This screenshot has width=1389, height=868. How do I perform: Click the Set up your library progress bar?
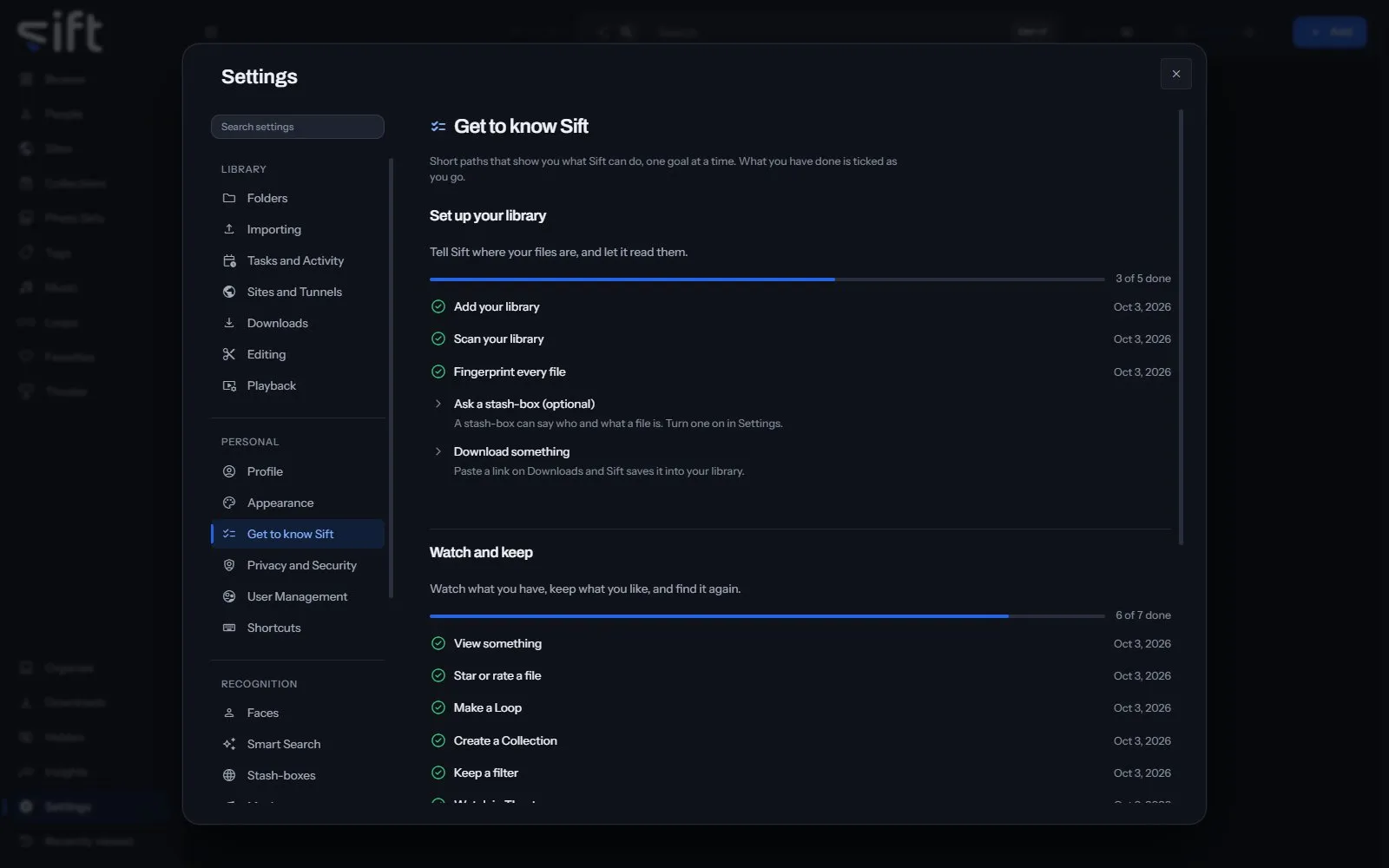pyautogui.click(x=767, y=279)
